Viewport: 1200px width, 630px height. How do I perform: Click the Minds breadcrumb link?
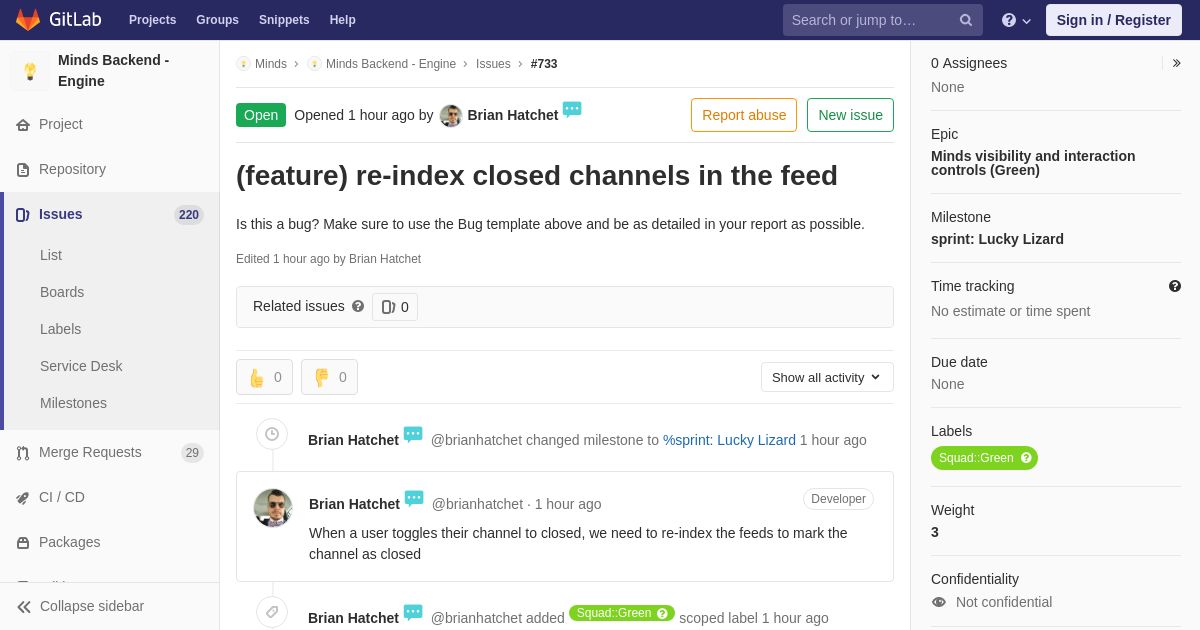pyautogui.click(x=270, y=64)
